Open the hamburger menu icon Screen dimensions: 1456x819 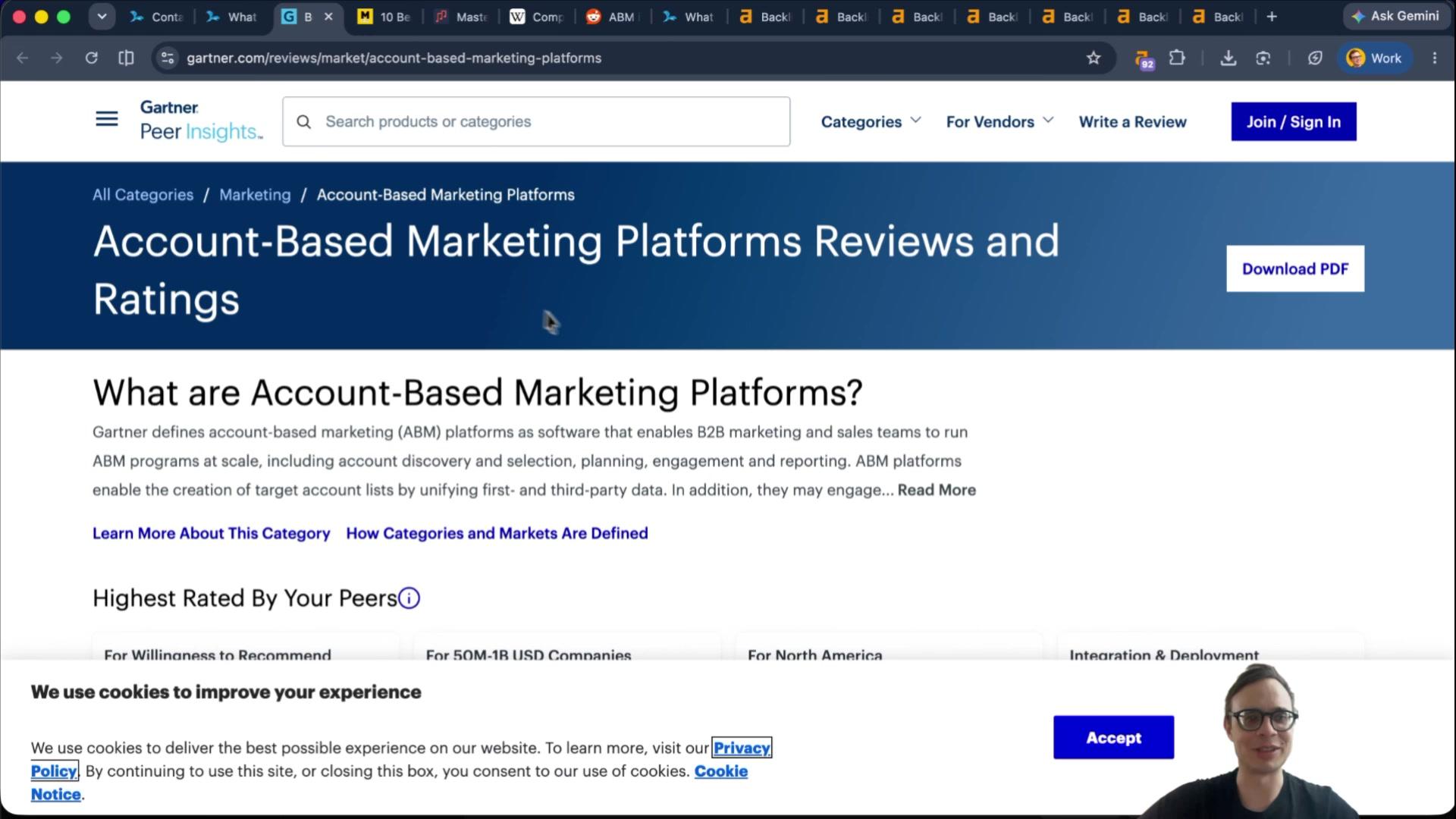tap(107, 119)
